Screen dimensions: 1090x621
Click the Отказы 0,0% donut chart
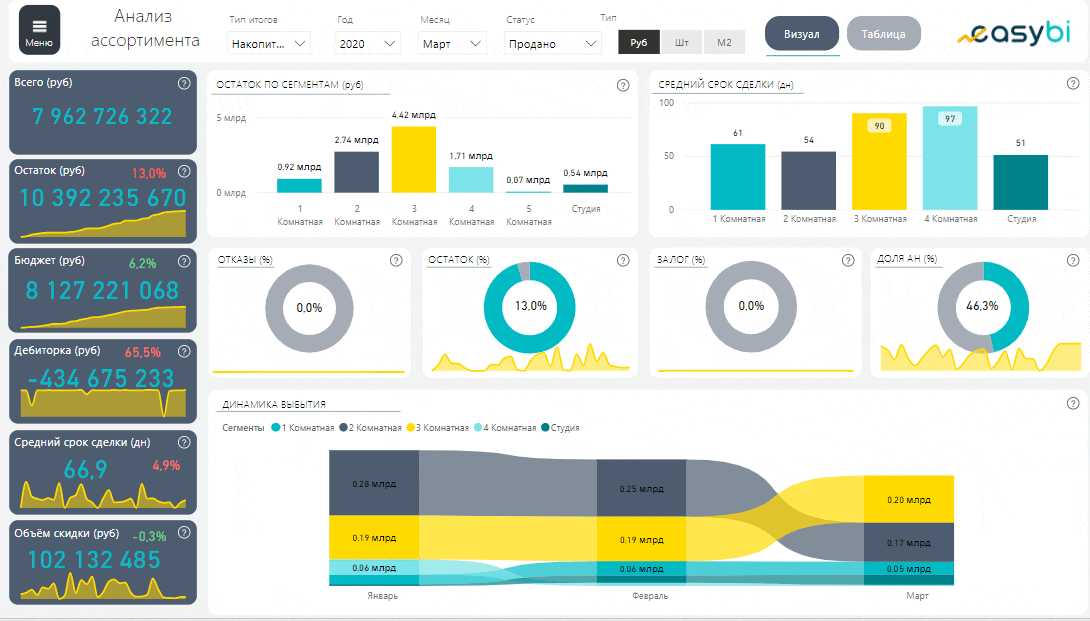coord(309,307)
